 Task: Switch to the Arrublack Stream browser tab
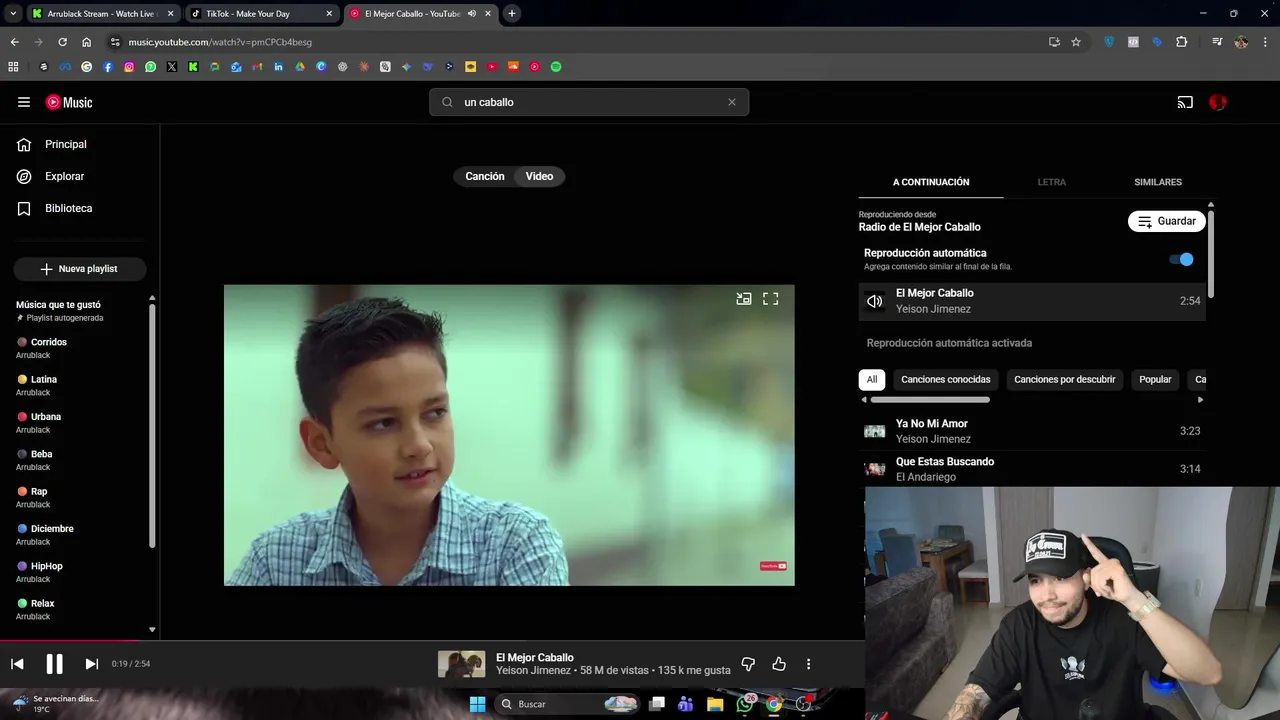click(x=103, y=14)
